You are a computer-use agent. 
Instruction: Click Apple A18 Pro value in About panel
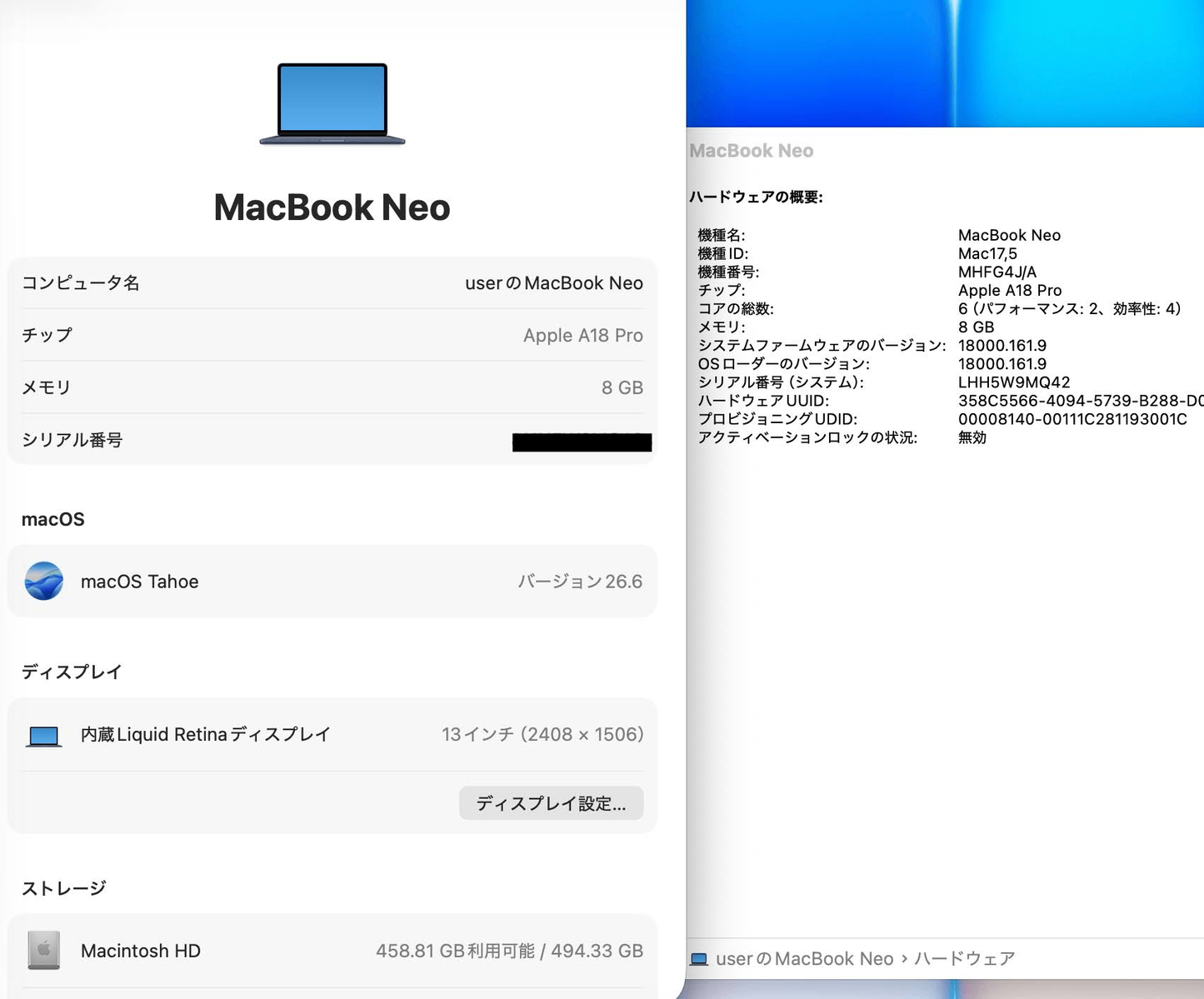[x=583, y=335]
